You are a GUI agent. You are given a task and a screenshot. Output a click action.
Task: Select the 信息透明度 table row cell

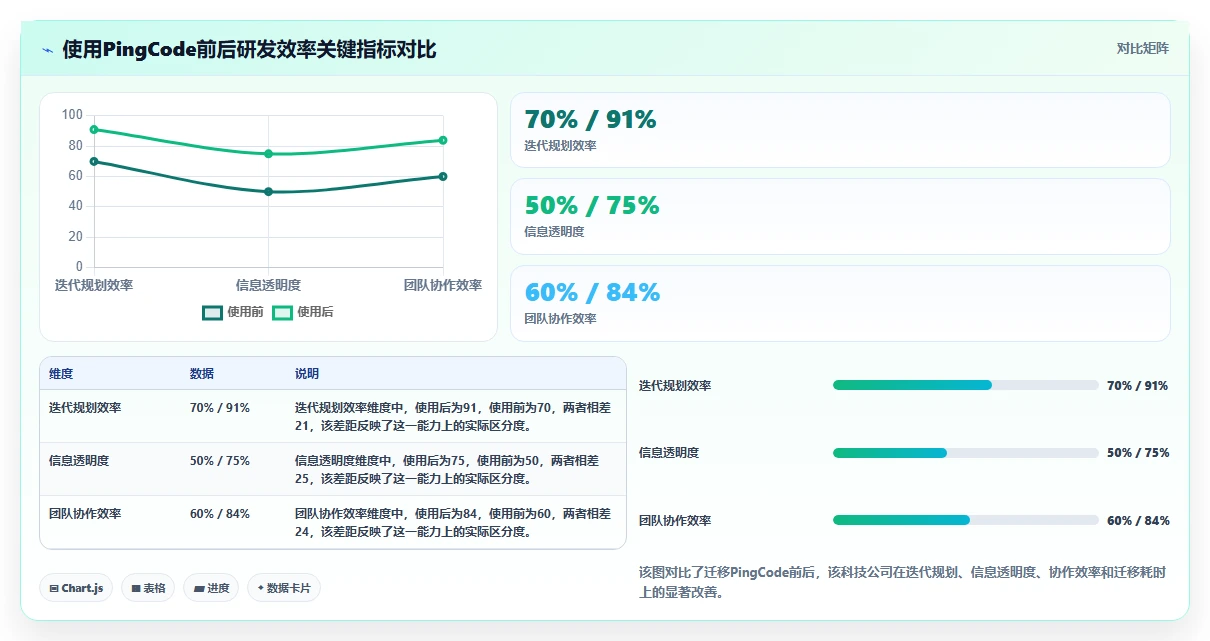(79, 461)
